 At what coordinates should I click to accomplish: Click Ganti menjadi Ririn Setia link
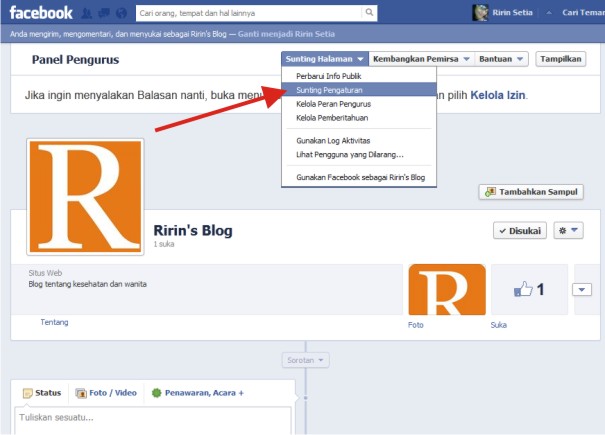(x=286, y=34)
